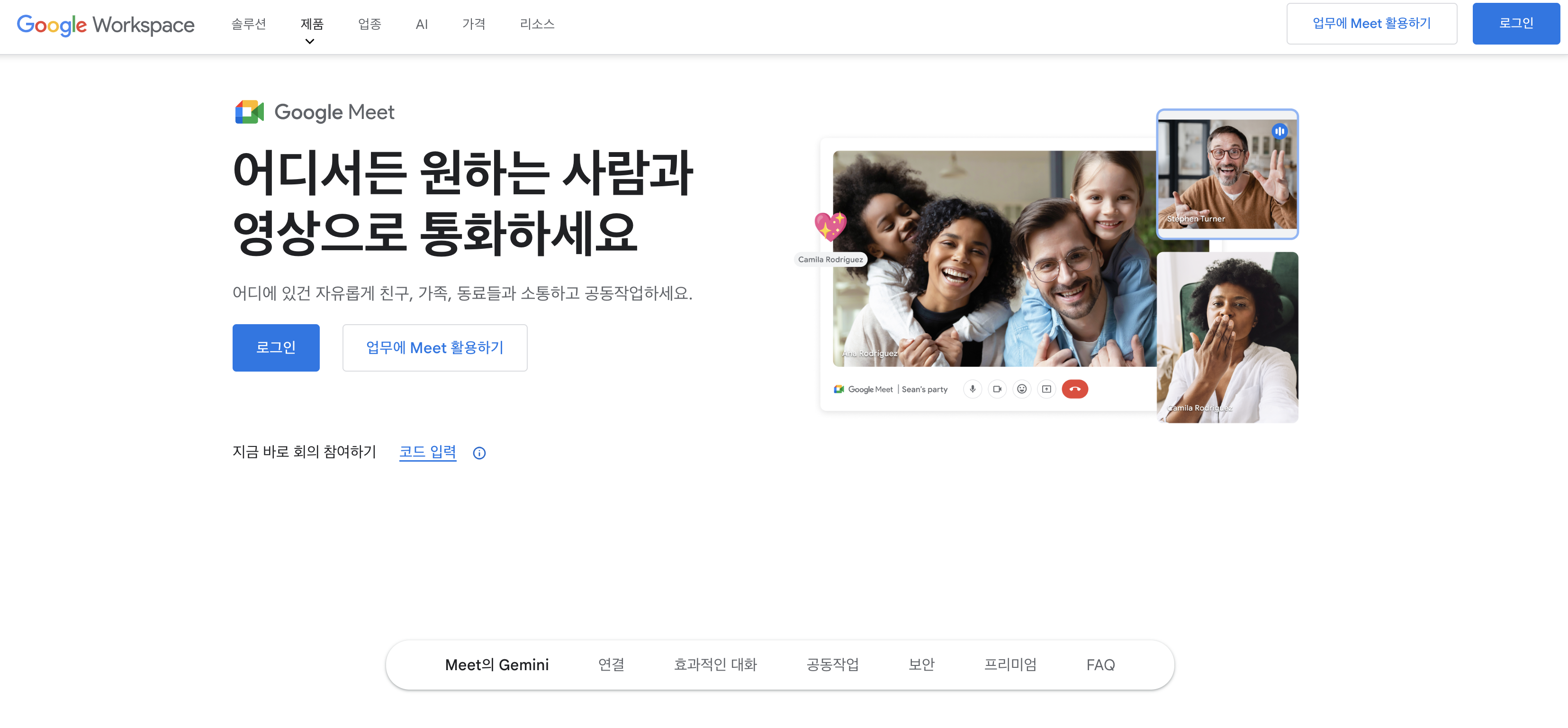
Task: Click the hero 업무에 Meet 활용하기 button
Action: [x=434, y=347]
